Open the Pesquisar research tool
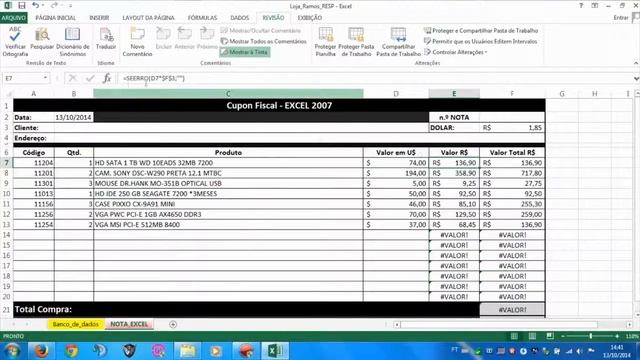 pyautogui.click(x=42, y=39)
